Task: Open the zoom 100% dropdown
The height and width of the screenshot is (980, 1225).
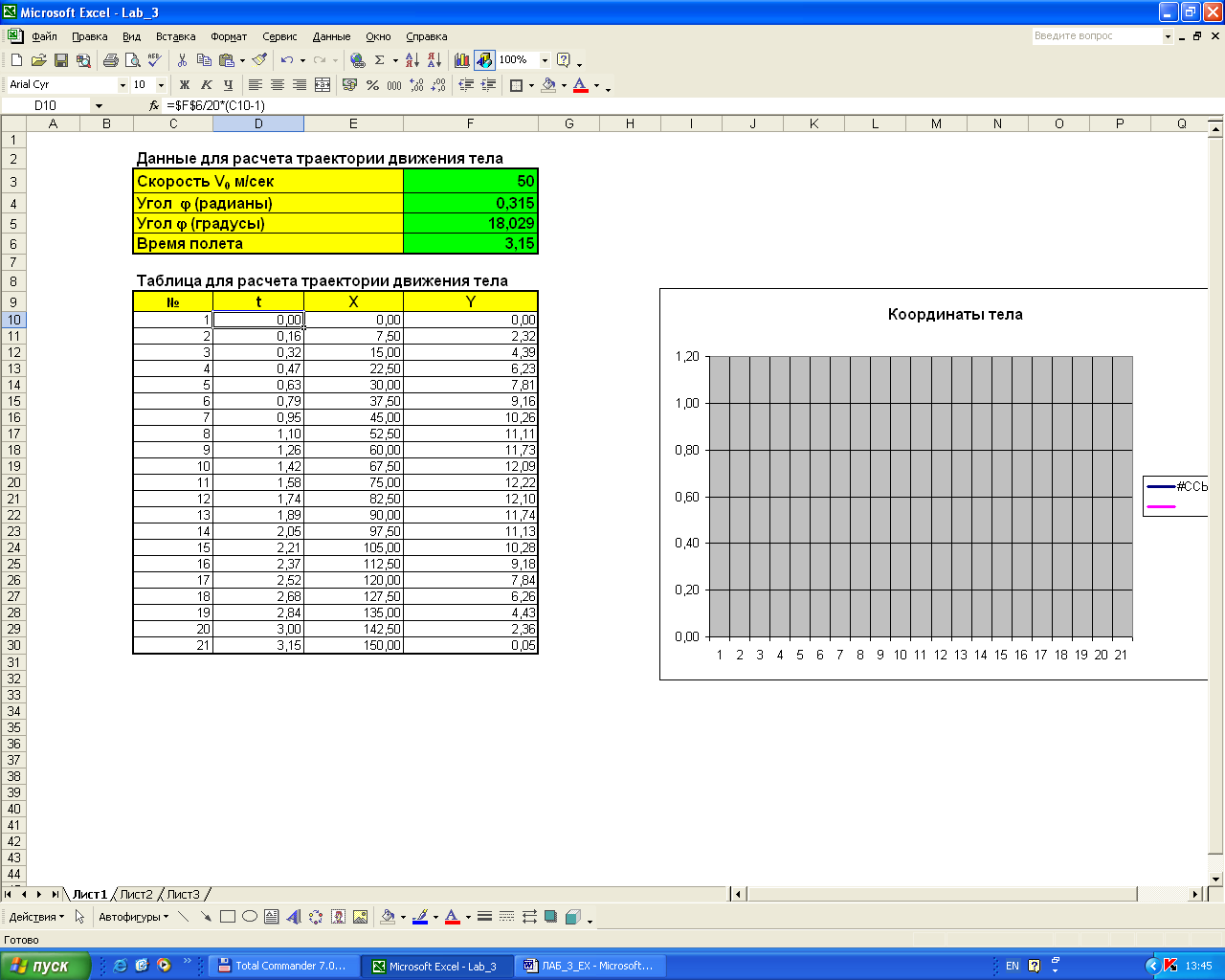Action: tap(546, 60)
